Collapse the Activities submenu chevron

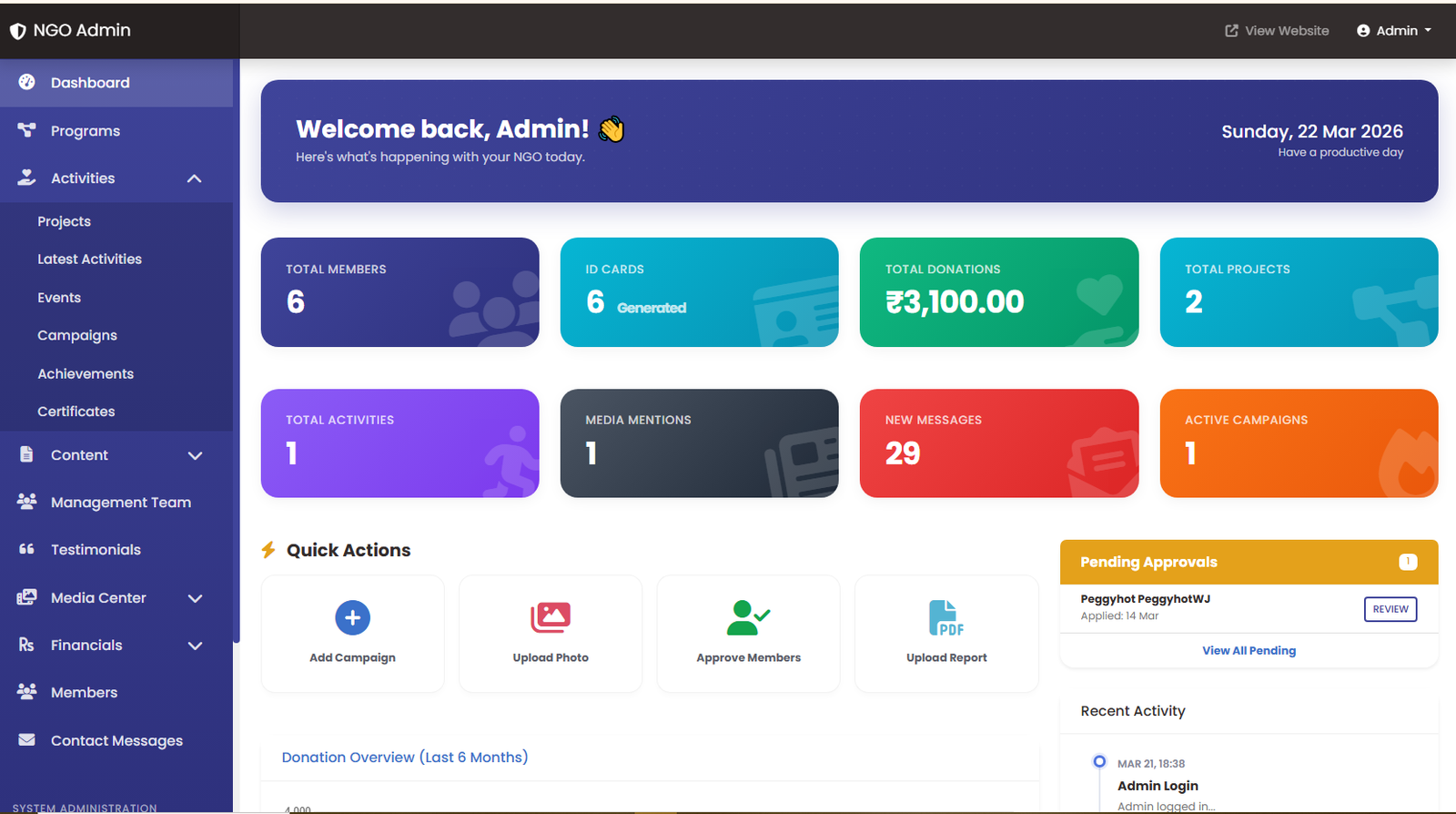[x=194, y=178]
